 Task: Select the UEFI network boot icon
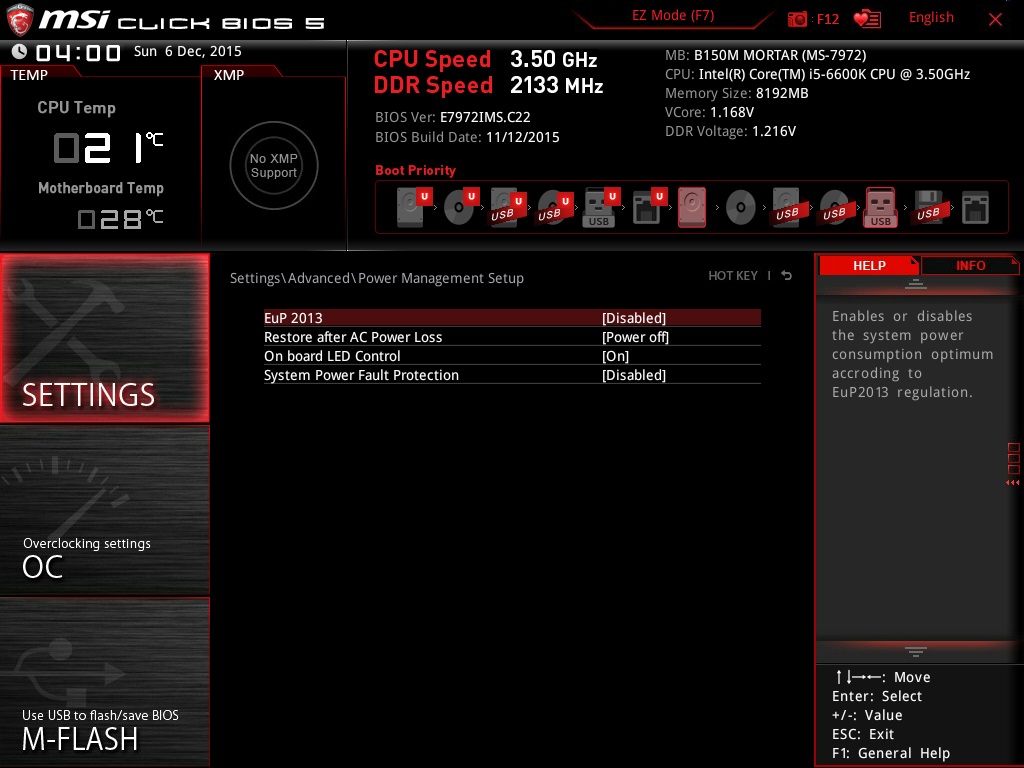[x=648, y=207]
